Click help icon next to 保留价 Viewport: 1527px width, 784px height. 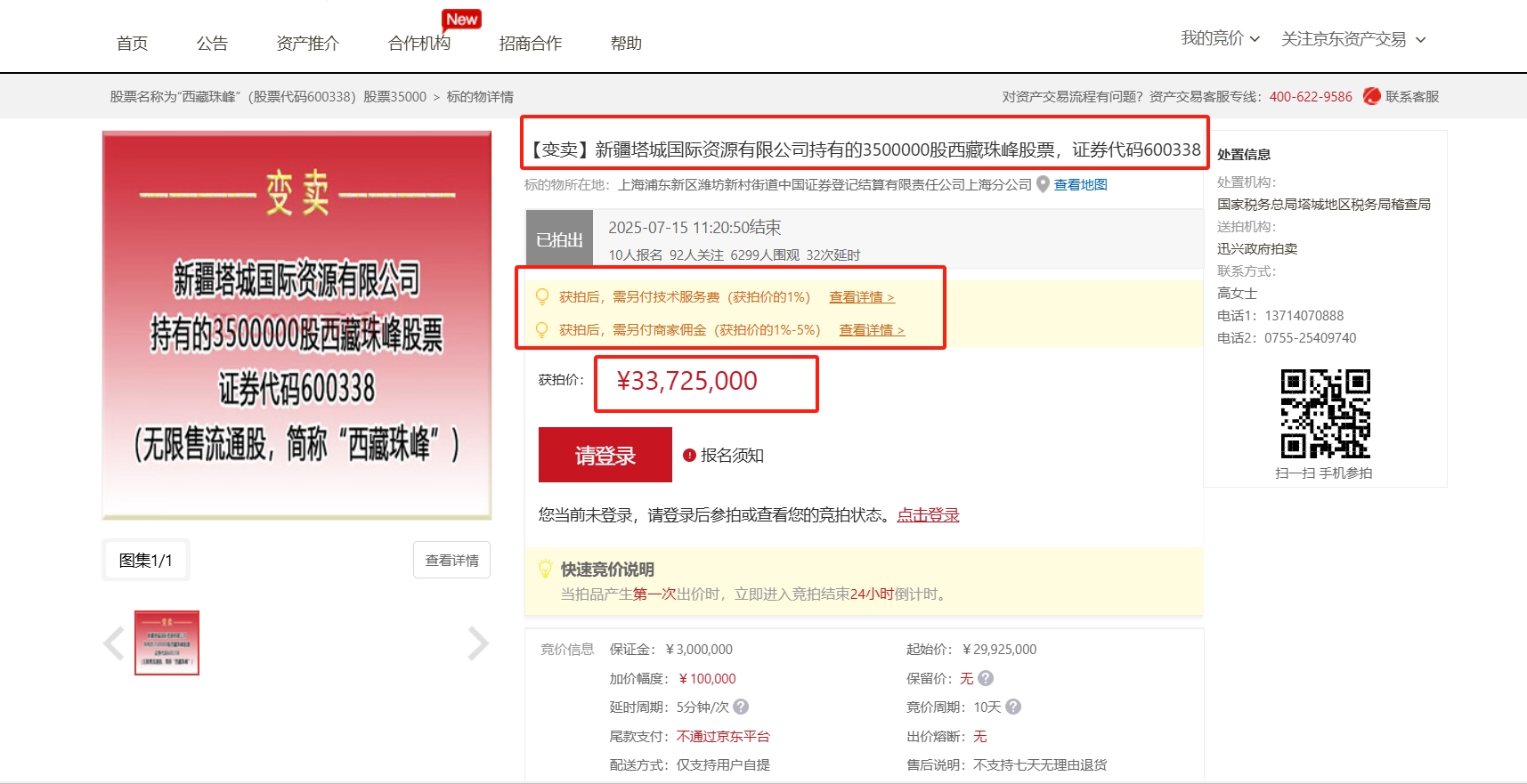point(986,678)
